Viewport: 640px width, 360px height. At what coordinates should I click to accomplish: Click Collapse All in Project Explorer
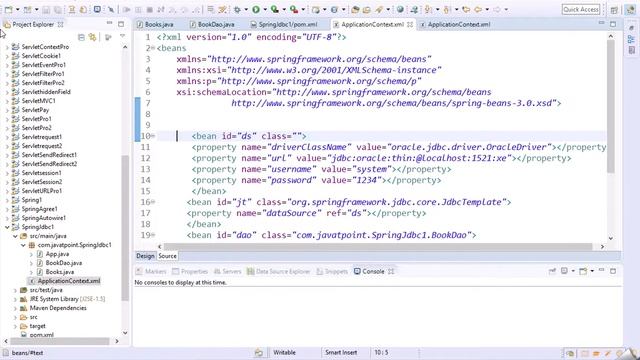tap(81, 38)
